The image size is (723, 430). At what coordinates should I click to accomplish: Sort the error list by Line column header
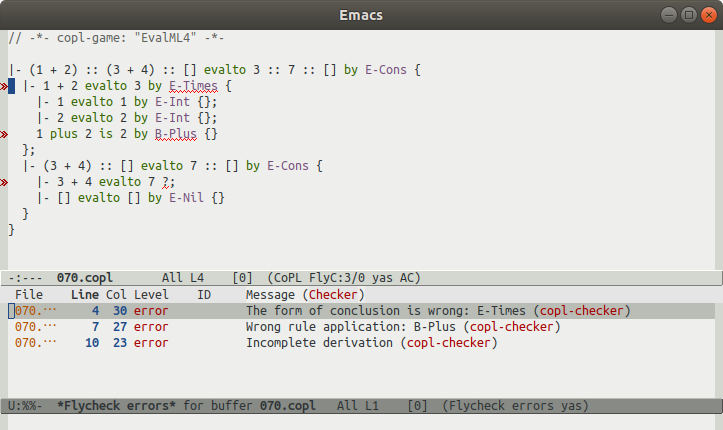85,295
